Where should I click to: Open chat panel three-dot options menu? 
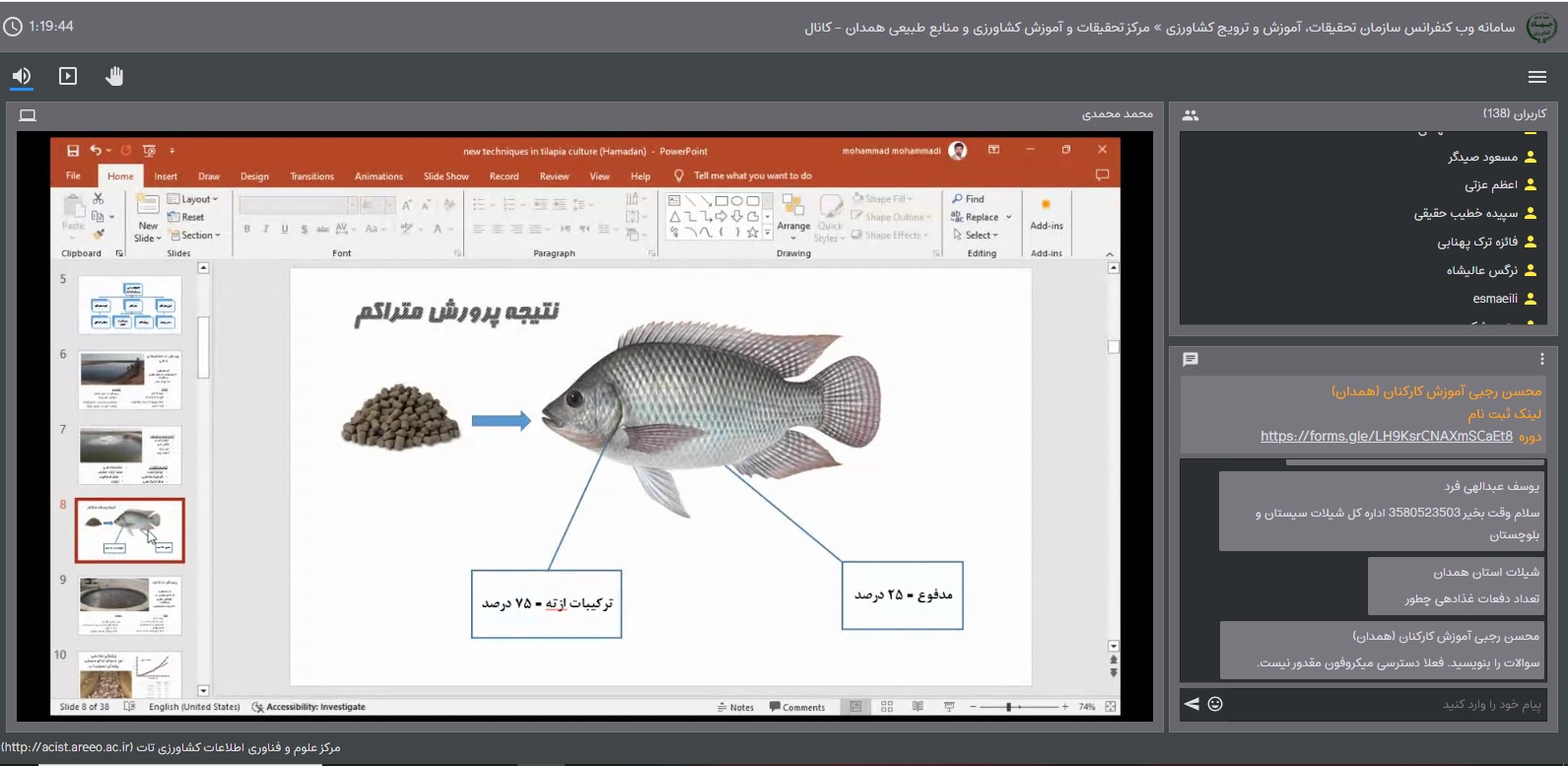point(1541,360)
